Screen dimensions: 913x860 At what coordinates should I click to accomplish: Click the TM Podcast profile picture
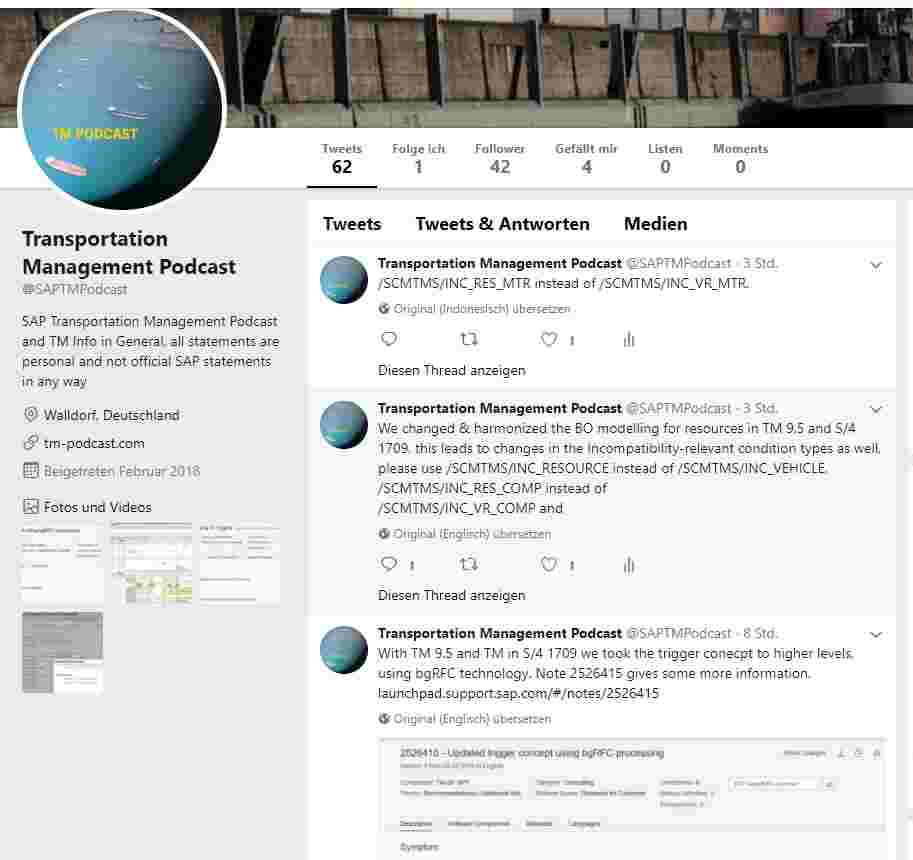(x=122, y=110)
